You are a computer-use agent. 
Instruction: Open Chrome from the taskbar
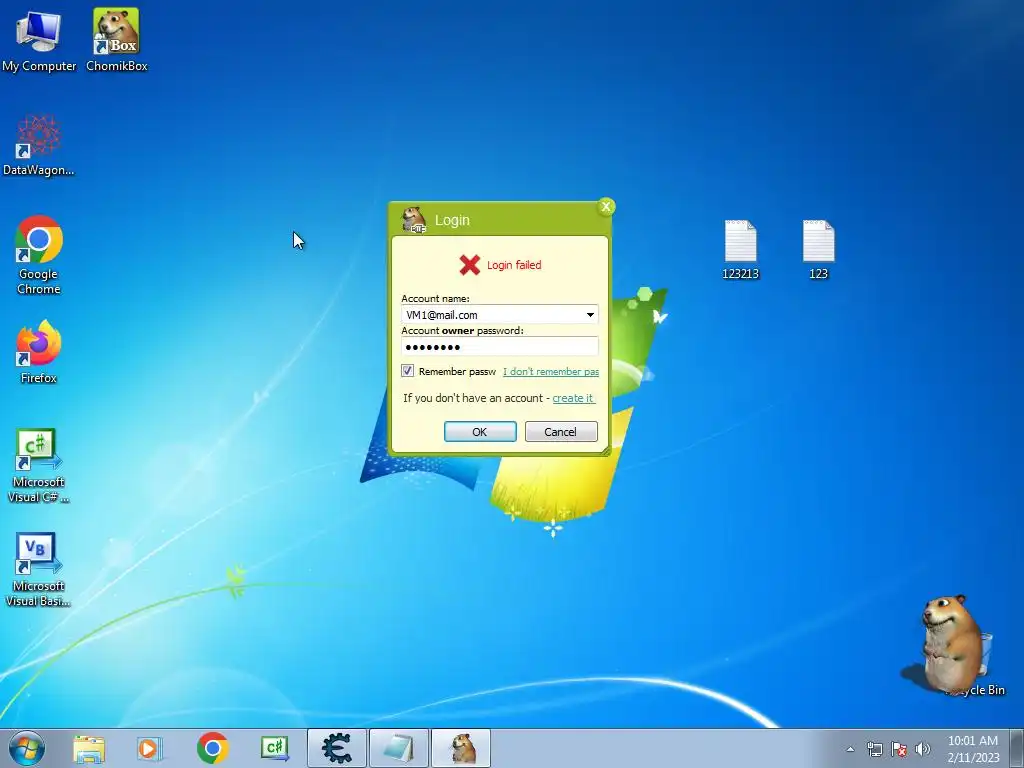click(212, 748)
